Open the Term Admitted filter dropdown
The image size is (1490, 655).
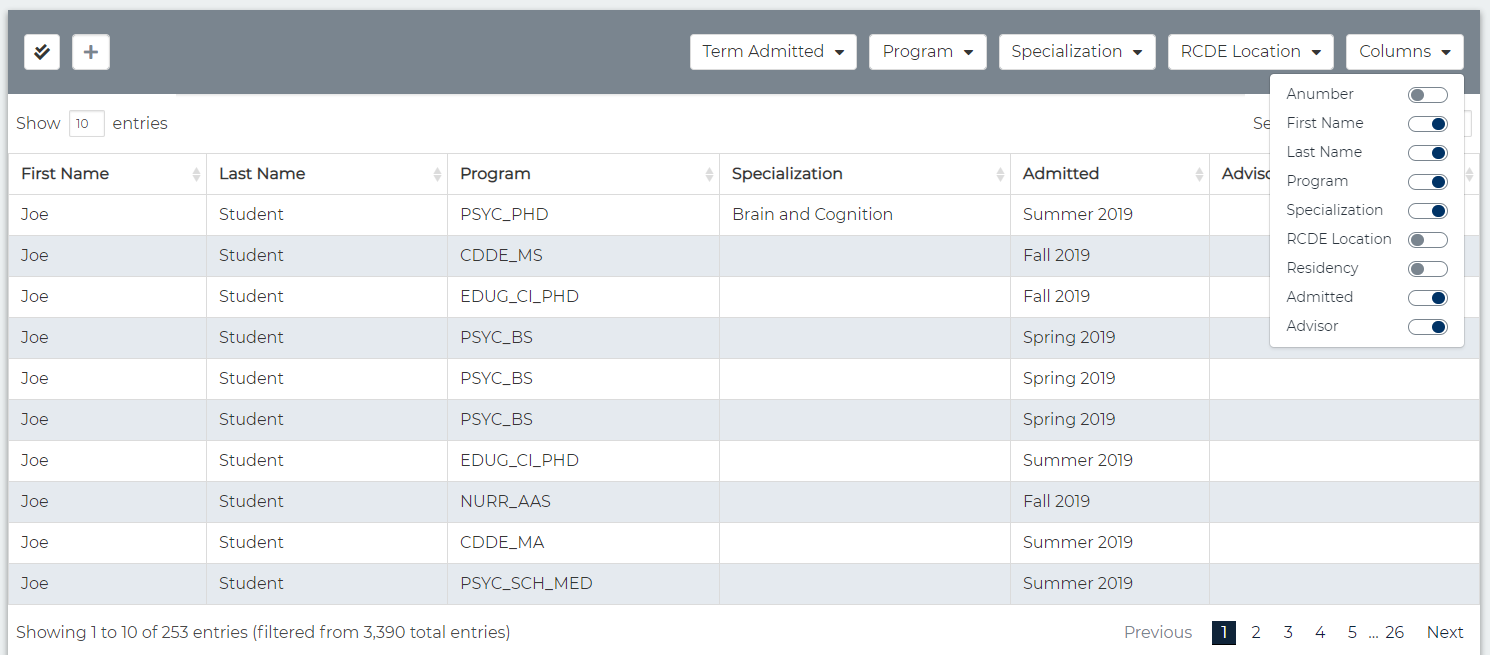pyautogui.click(x=773, y=52)
